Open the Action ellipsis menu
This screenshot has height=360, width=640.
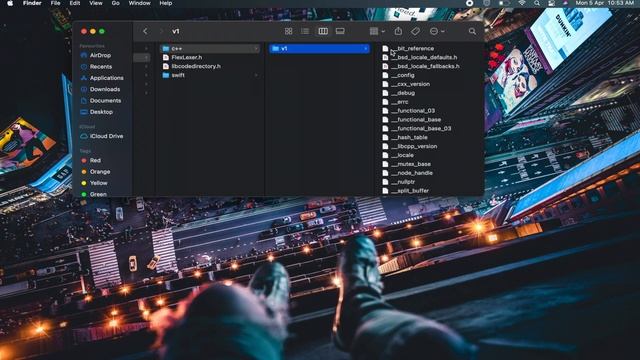(437, 31)
